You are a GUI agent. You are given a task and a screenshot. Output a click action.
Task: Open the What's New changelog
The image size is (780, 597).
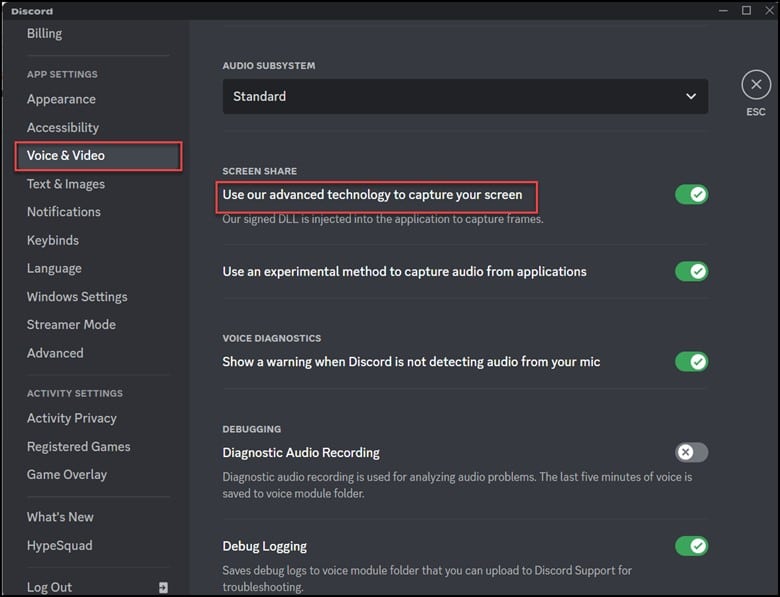(60, 517)
